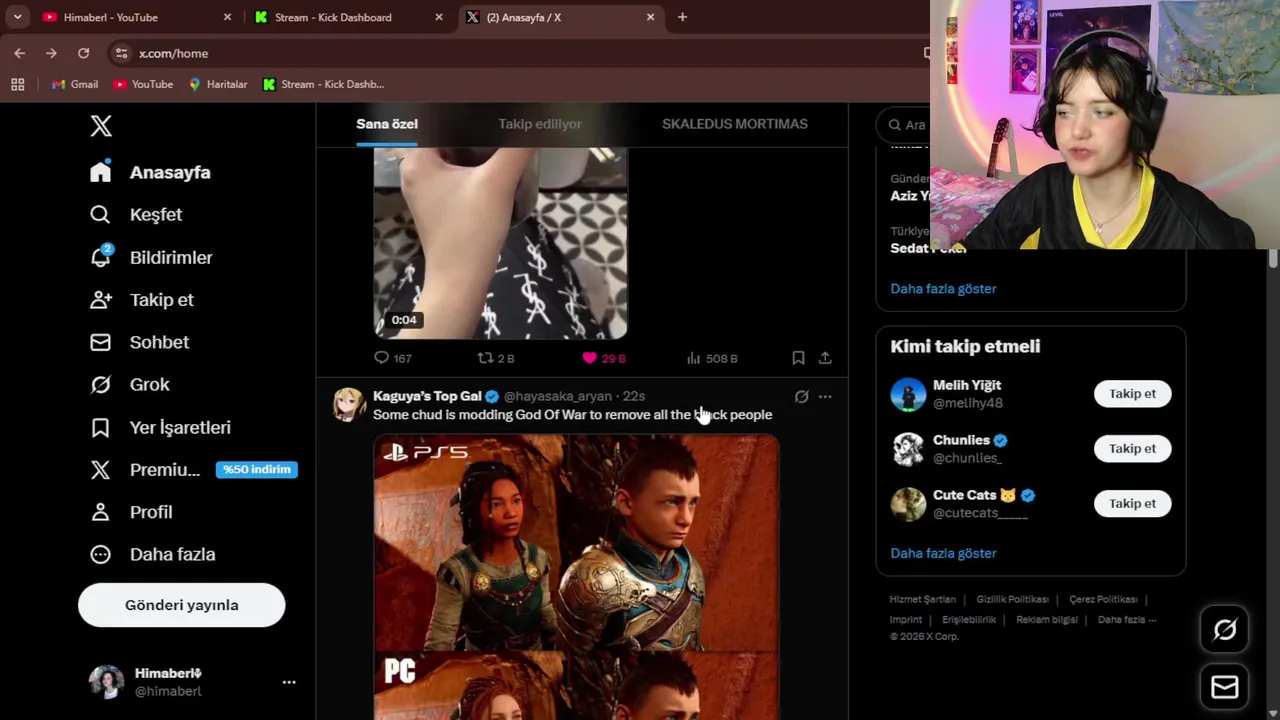Close the Kick Dashboard tab
Image resolution: width=1280 pixels, height=720 pixels.
(438, 17)
